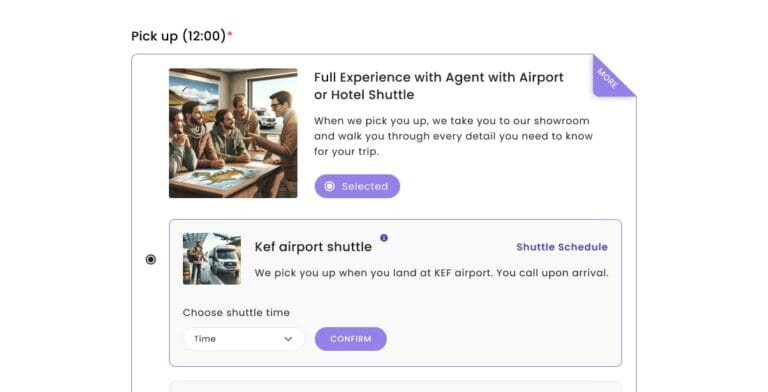The width and height of the screenshot is (768, 392).
Task: Confirm the chosen shuttle time
Action: [351, 339]
